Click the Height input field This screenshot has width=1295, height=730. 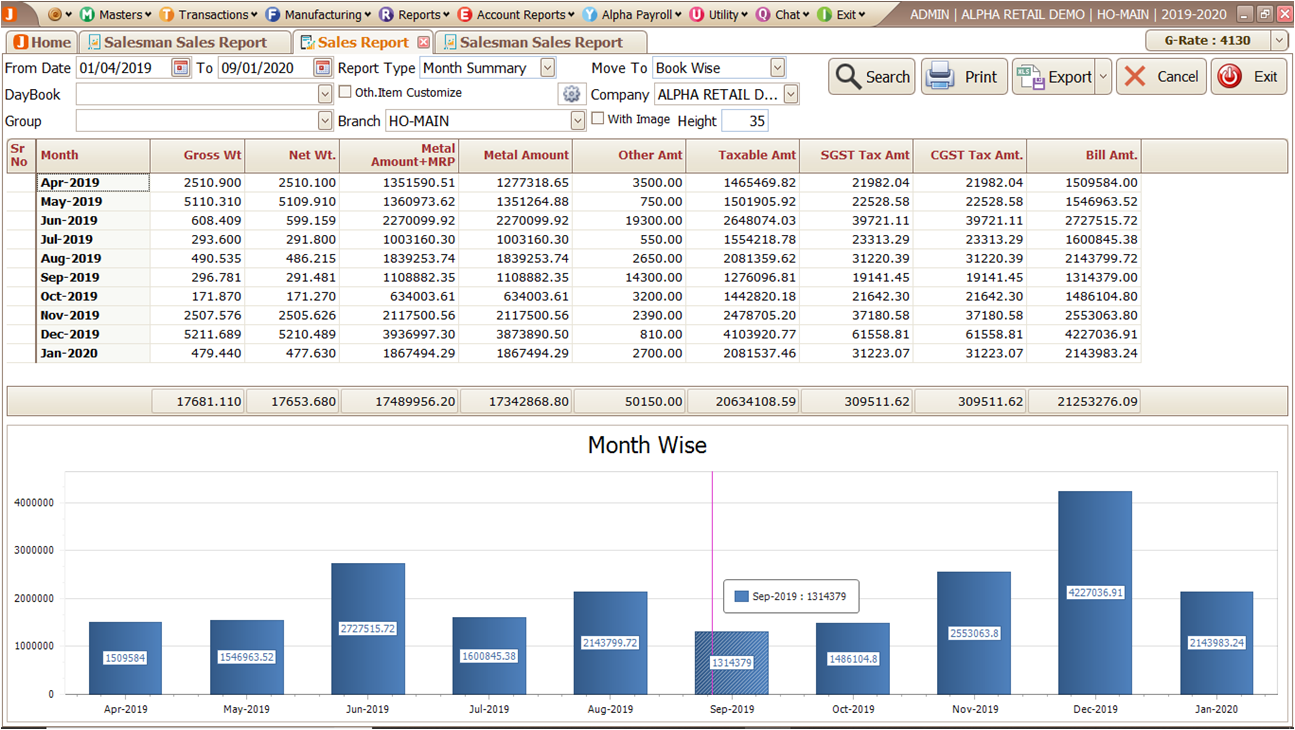tap(744, 121)
